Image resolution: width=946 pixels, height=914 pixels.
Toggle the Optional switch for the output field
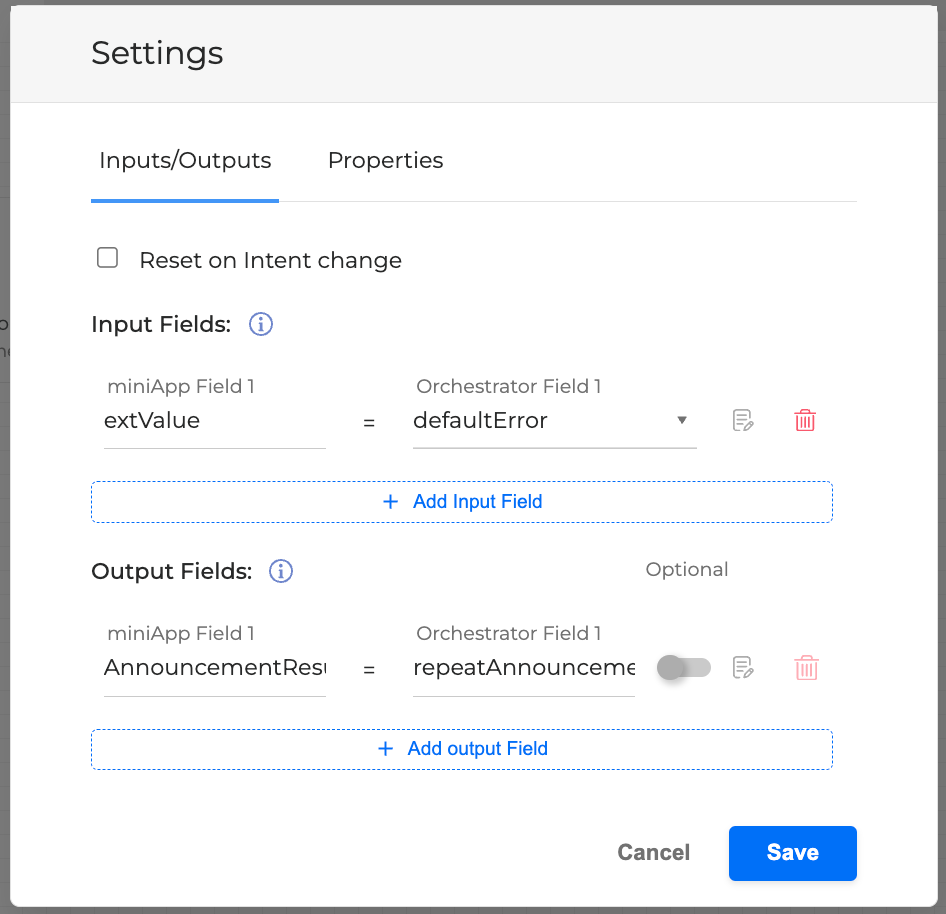[684, 668]
